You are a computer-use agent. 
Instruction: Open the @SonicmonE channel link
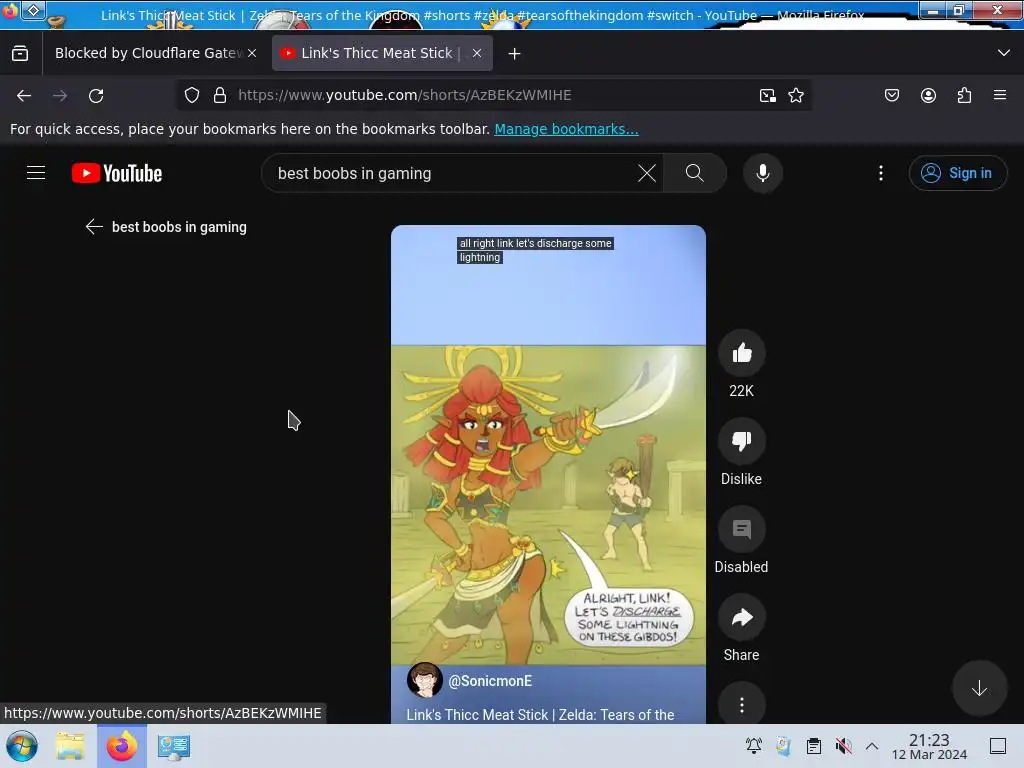pos(490,680)
